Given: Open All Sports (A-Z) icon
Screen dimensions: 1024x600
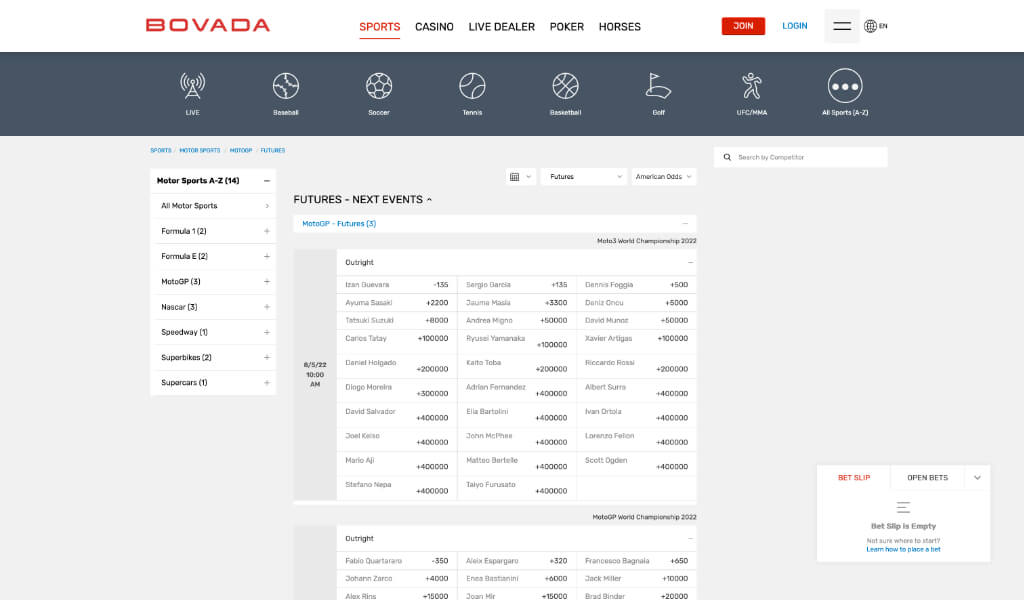Looking at the screenshot, I should tap(845, 86).
